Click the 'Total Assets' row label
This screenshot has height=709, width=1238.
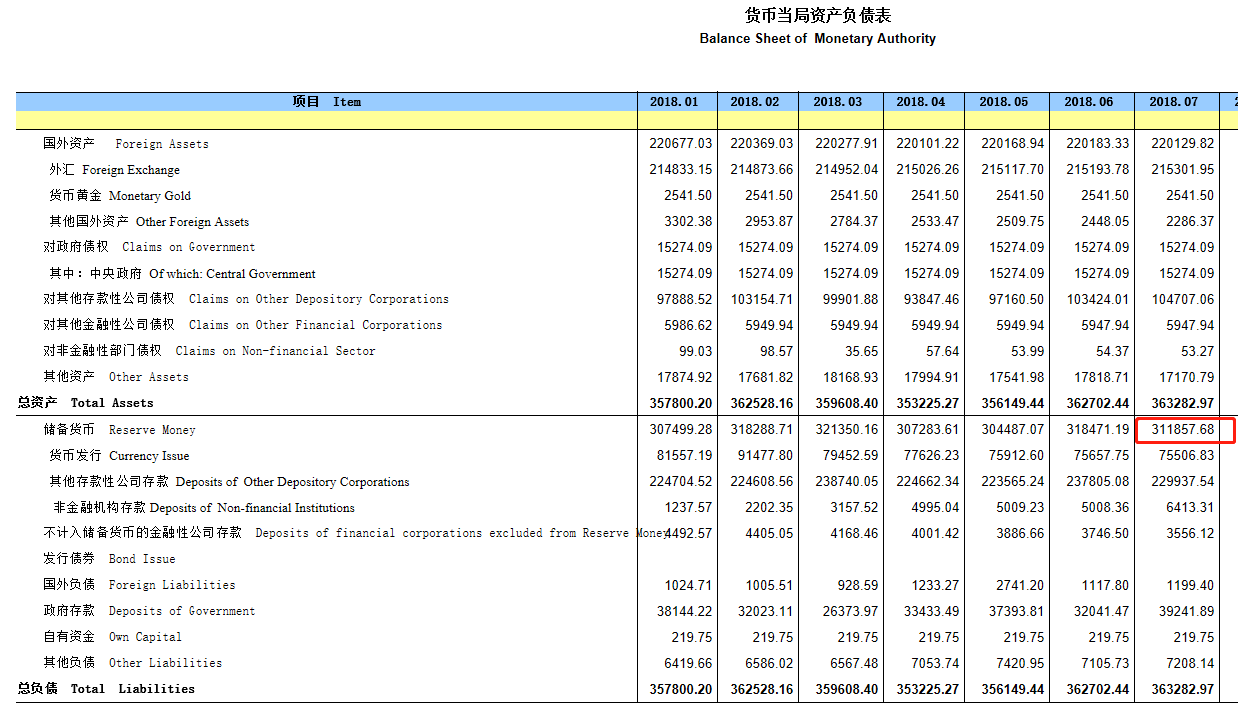pyautogui.click(x=112, y=403)
